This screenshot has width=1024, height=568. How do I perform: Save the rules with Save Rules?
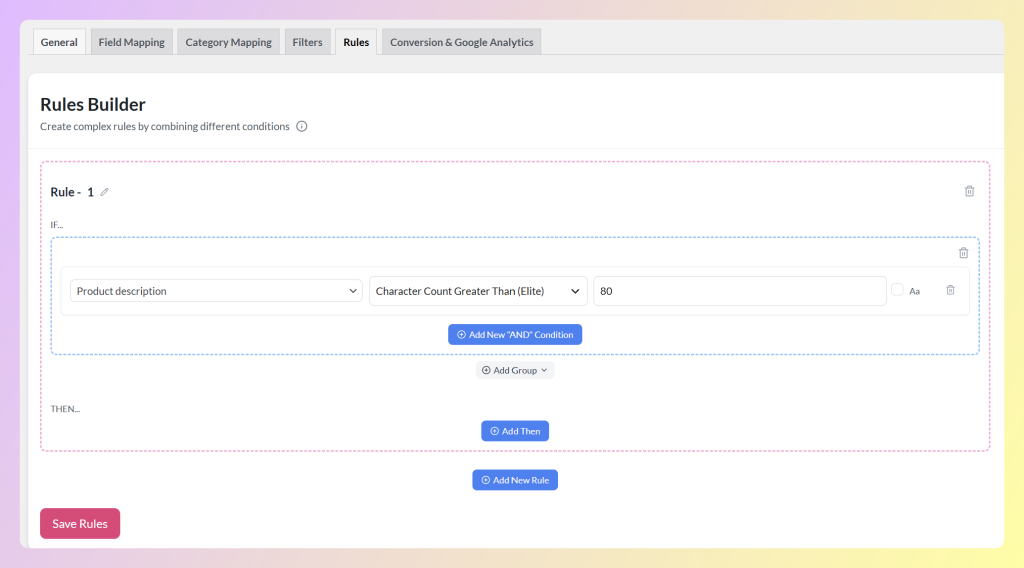(x=80, y=524)
